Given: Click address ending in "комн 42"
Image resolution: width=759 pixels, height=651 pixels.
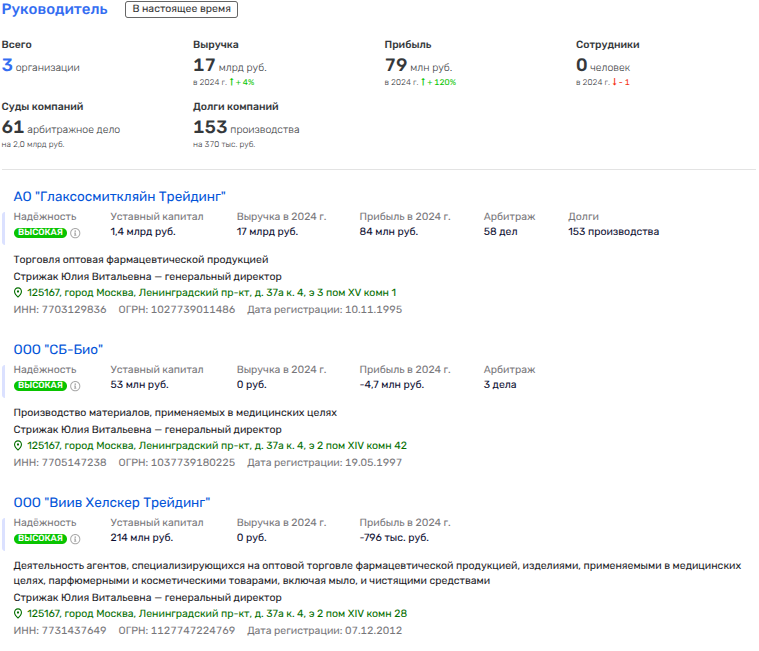Looking at the screenshot, I should point(217,446).
